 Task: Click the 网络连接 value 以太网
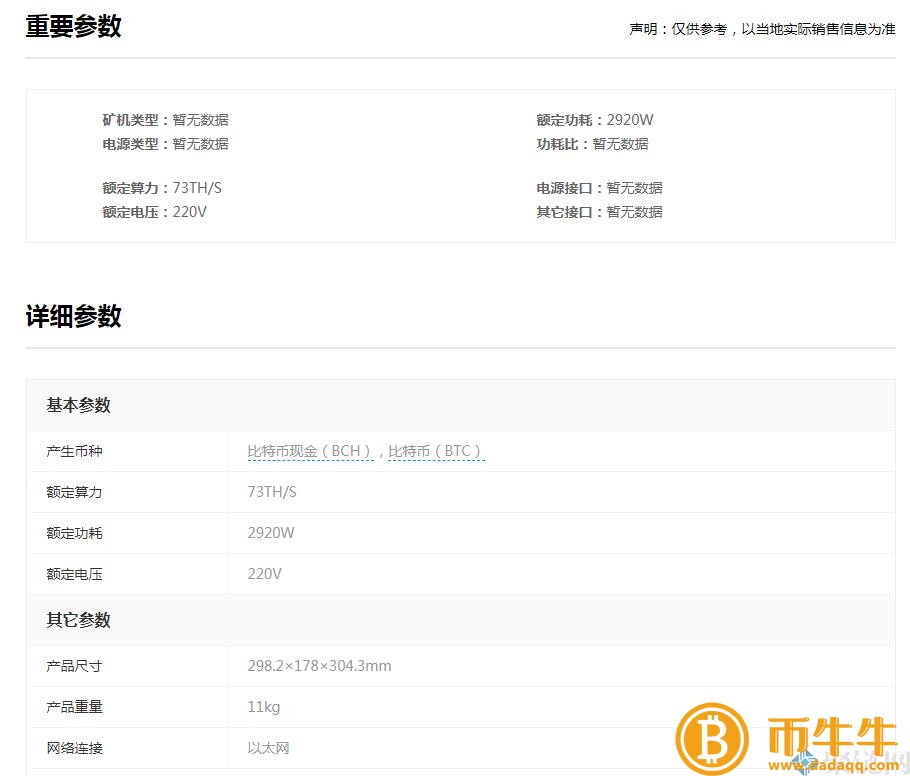coord(267,747)
